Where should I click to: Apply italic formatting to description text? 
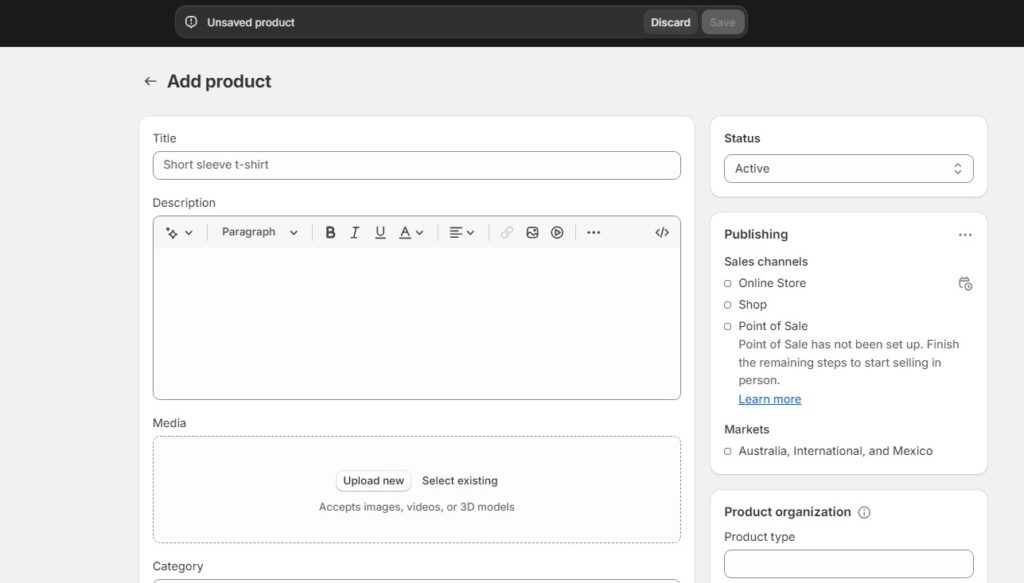[355, 232]
